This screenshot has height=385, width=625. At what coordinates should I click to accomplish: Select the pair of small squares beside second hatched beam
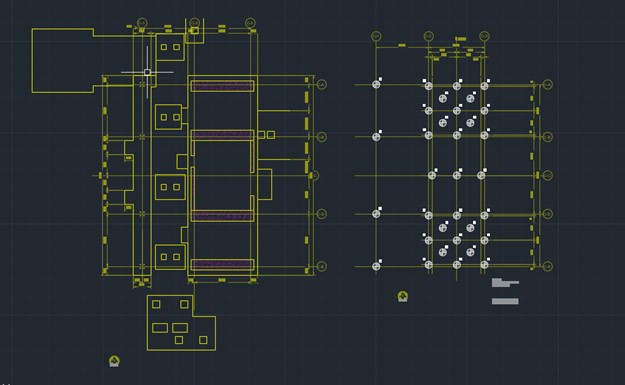[266, 135]
